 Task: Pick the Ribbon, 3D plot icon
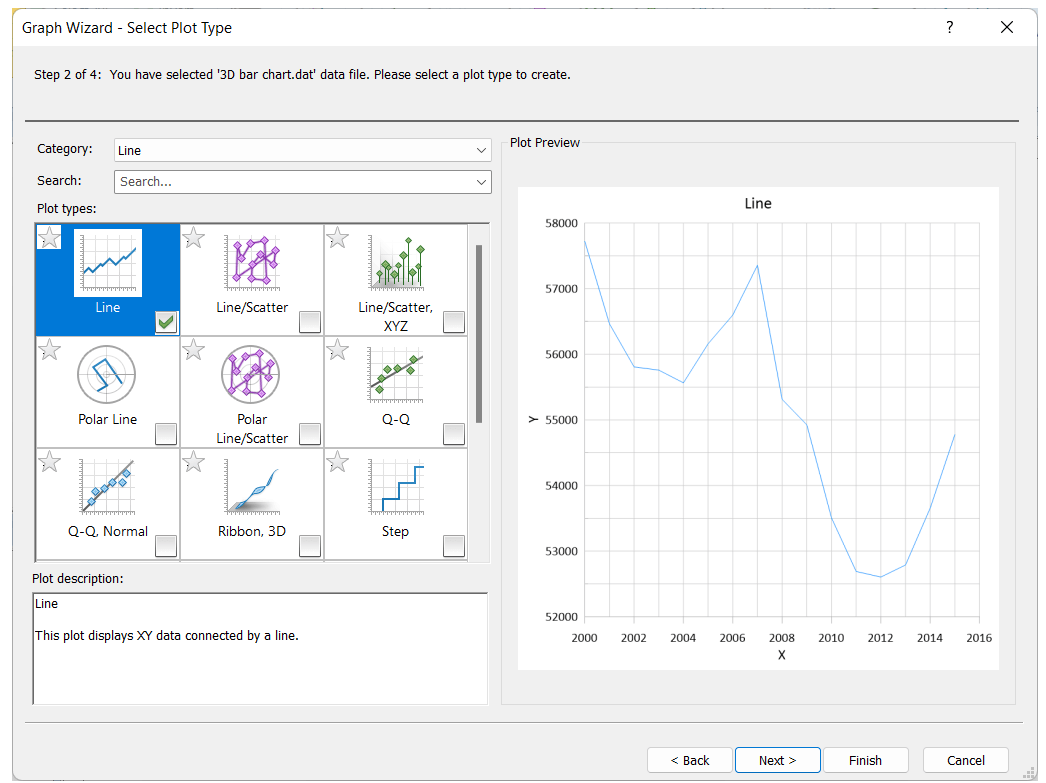click(x=251, y=487)
